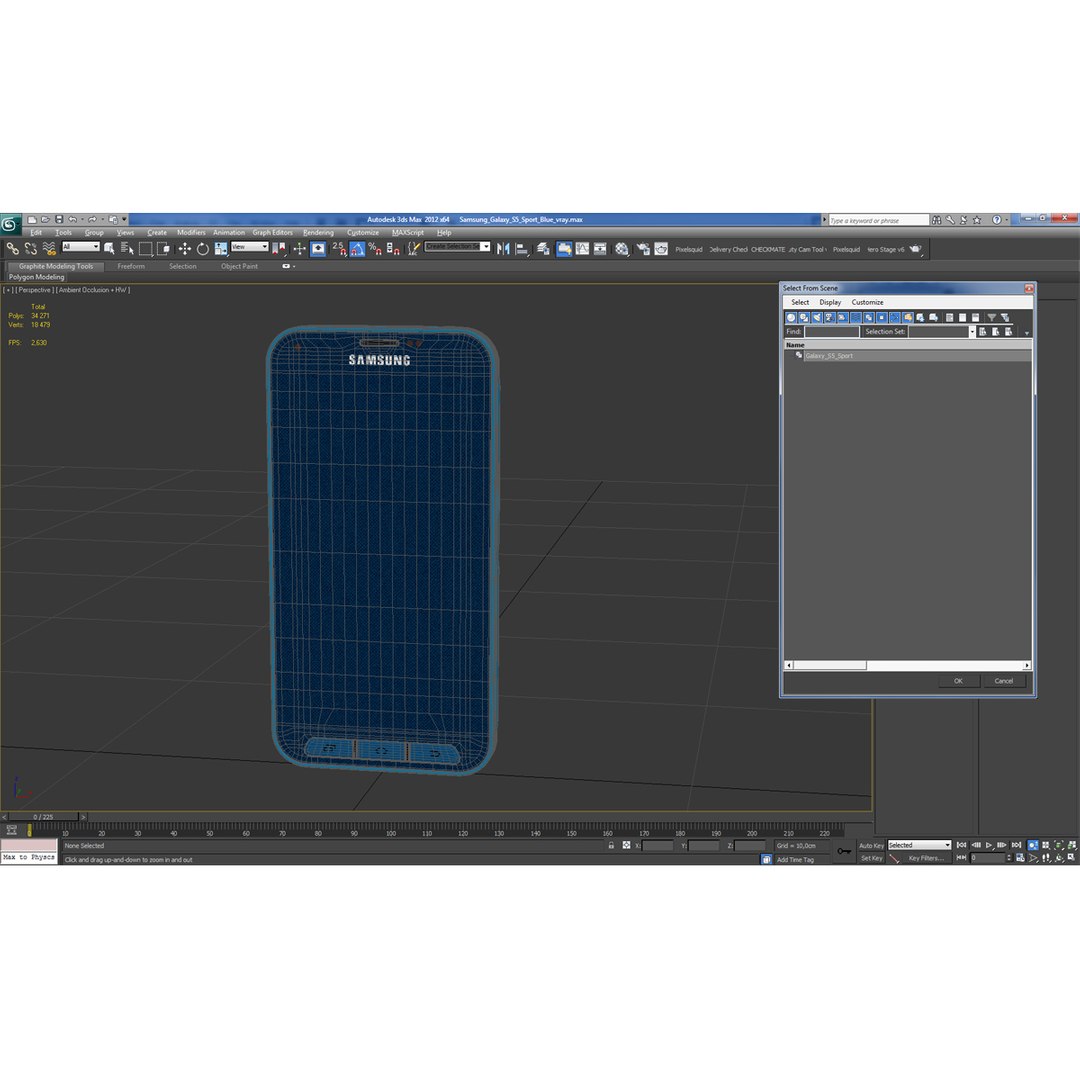Open the Graph Editors menu
The image size is (1080, 1080).
(272, 233)
